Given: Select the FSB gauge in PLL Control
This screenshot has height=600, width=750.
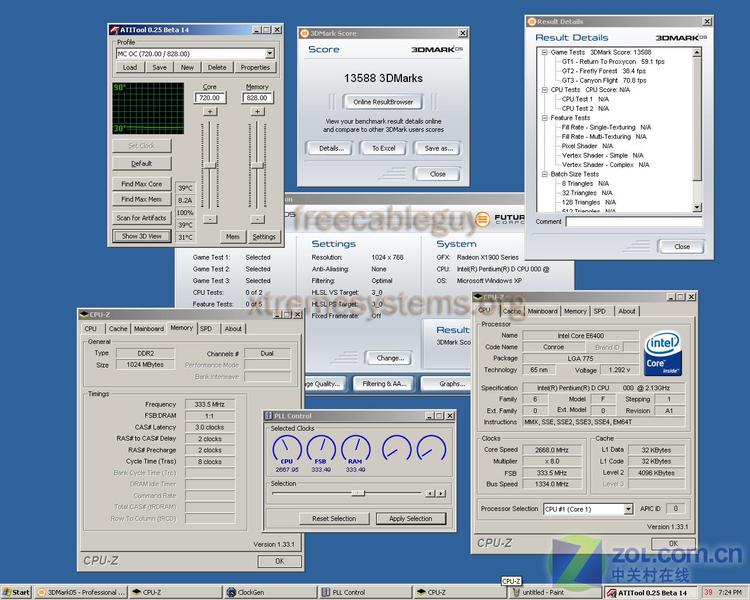Looking at the screenshot, I should pyautogui.click(x=321, y=450).
